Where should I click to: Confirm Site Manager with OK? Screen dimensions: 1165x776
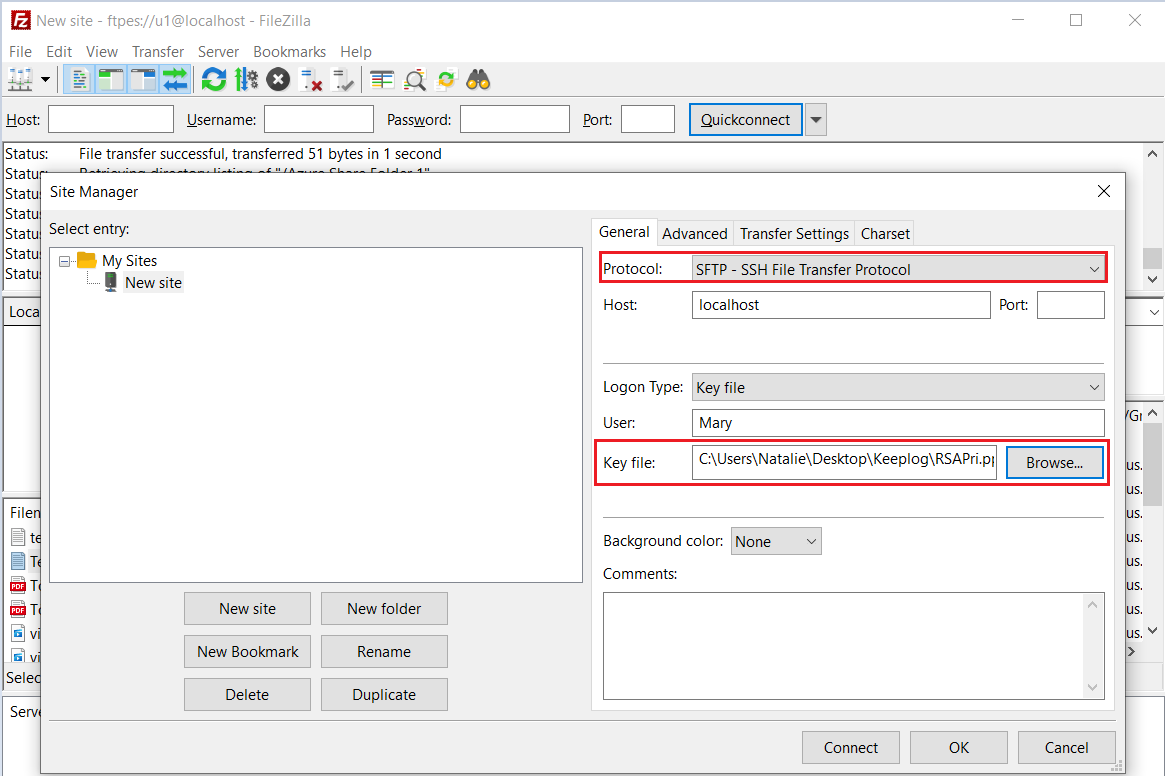(x=958, y=748)
